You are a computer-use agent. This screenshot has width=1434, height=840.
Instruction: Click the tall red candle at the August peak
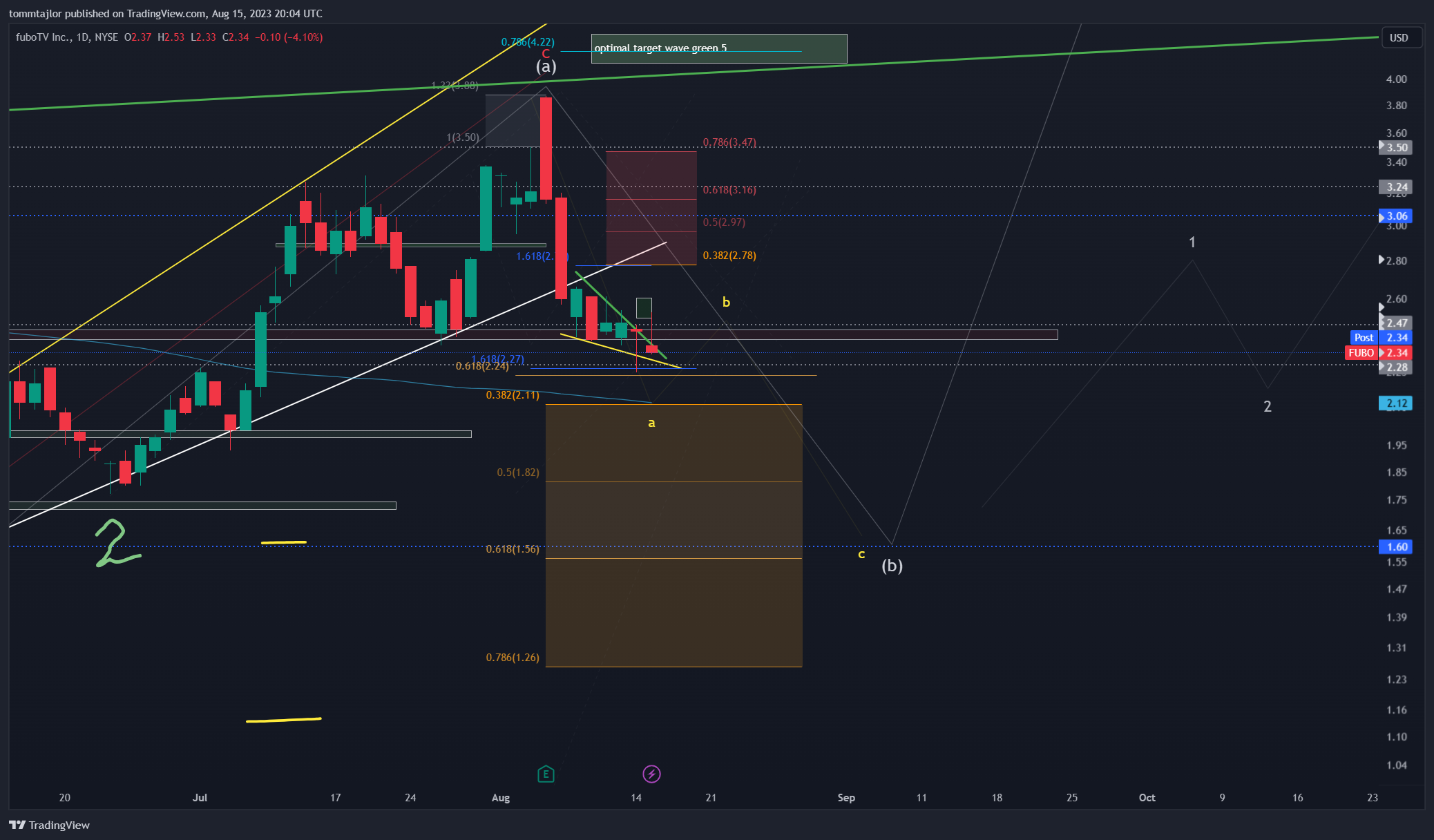click(546, 149)
